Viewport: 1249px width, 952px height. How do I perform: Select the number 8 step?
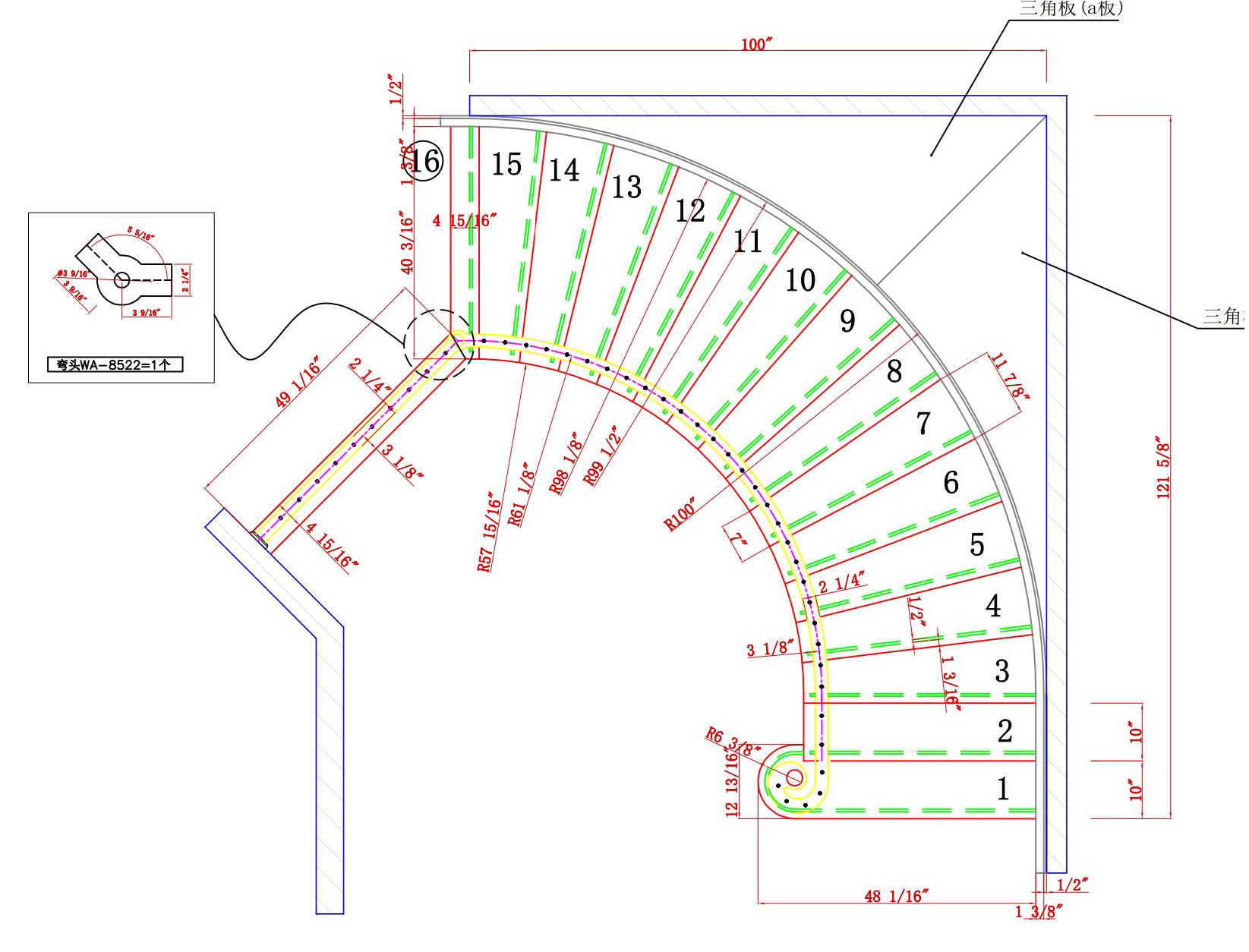click(x=894, y=371)
